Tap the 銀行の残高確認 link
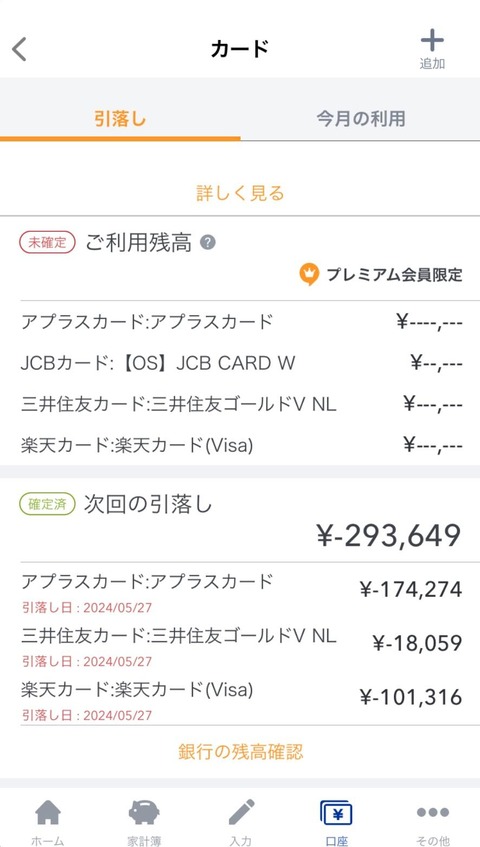480x847 pixels. [240, 751]
